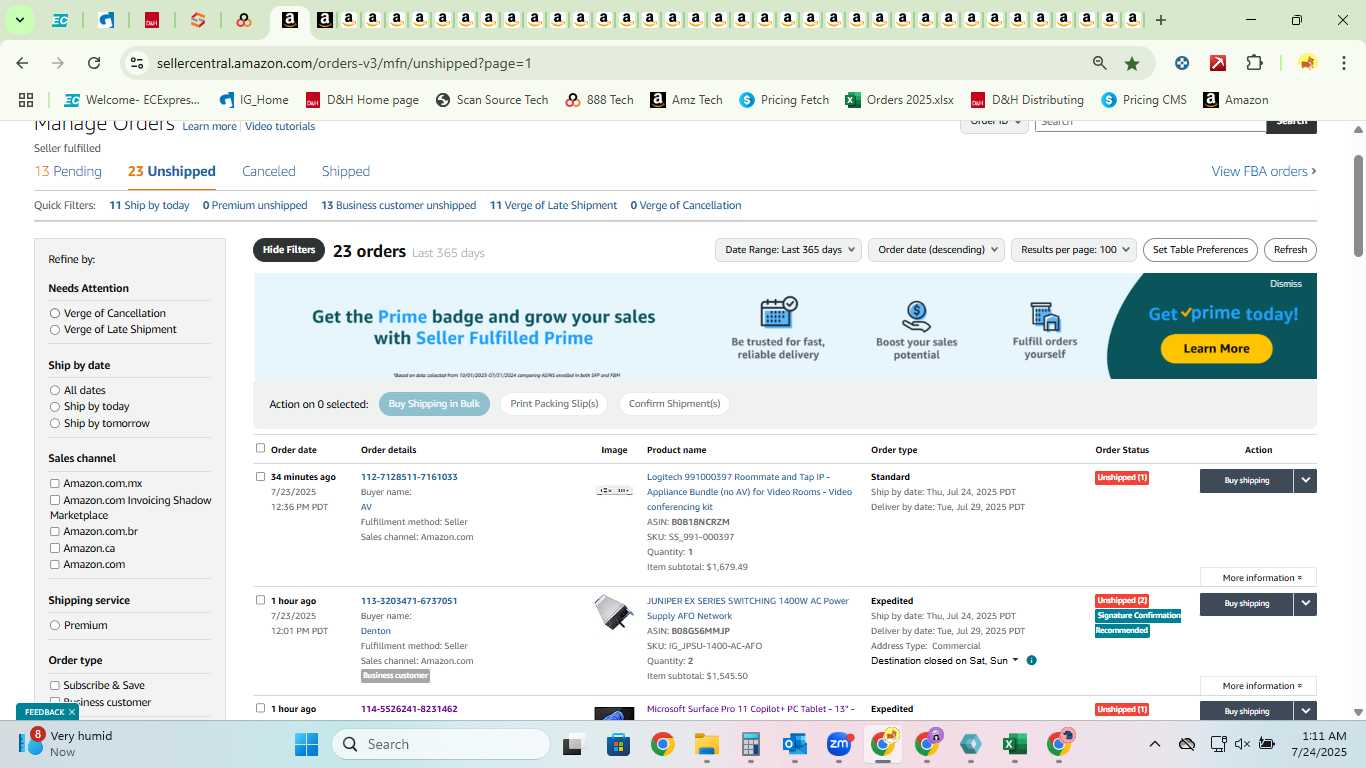Open the Windows Start menu
1366x768 pixels.
pos(306,744)
